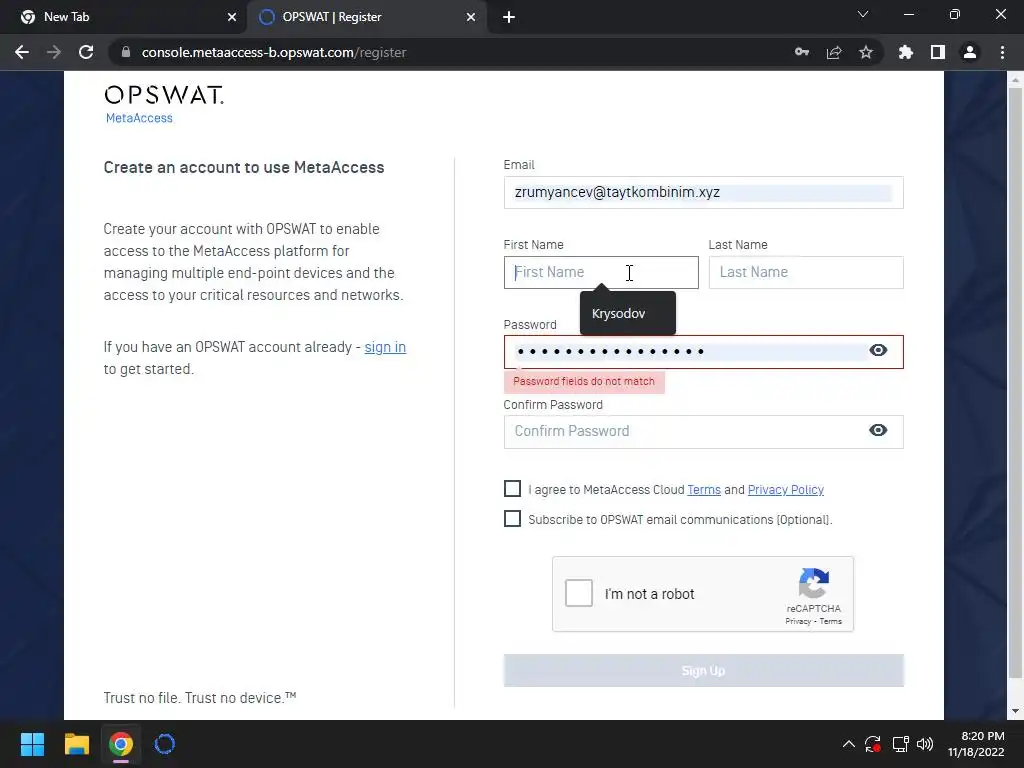Click the vertical scrollbar thumb
Screen dimensions: 1024x768
1015,382
